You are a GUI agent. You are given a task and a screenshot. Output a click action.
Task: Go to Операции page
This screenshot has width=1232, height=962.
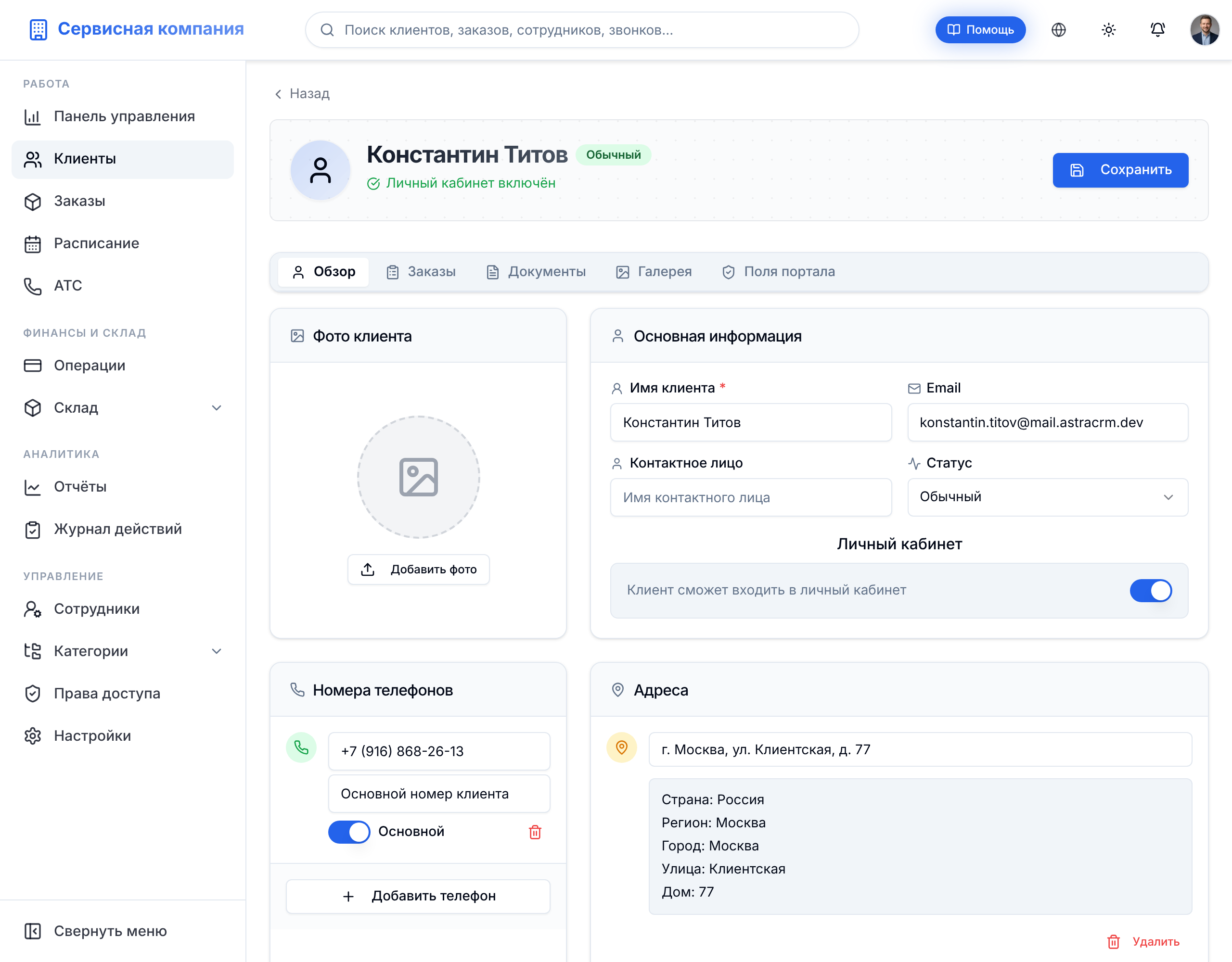click(122, 366)
